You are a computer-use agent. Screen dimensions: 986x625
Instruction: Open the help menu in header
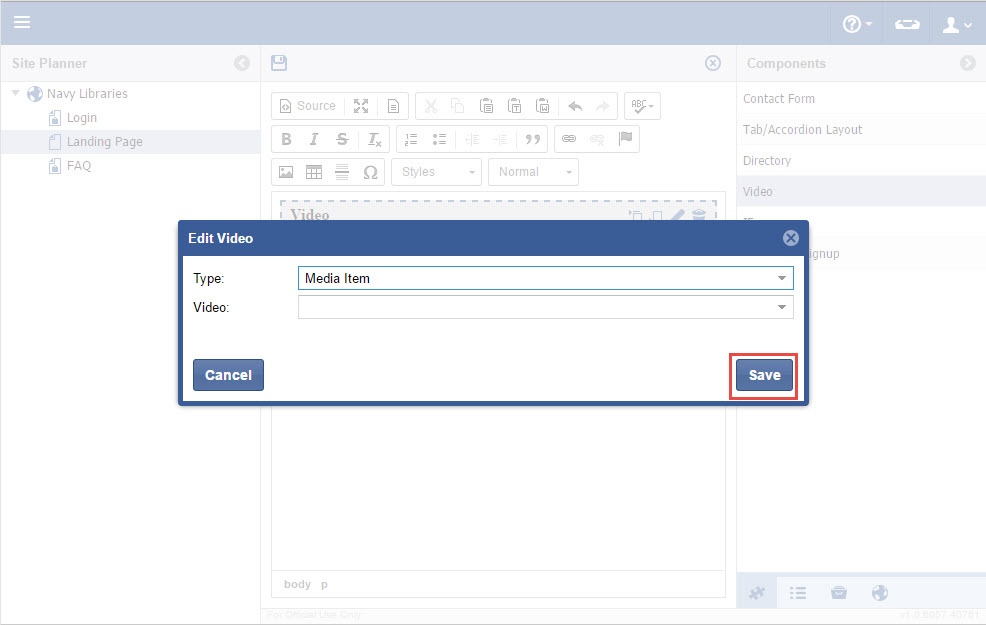[x=857, y=24]
